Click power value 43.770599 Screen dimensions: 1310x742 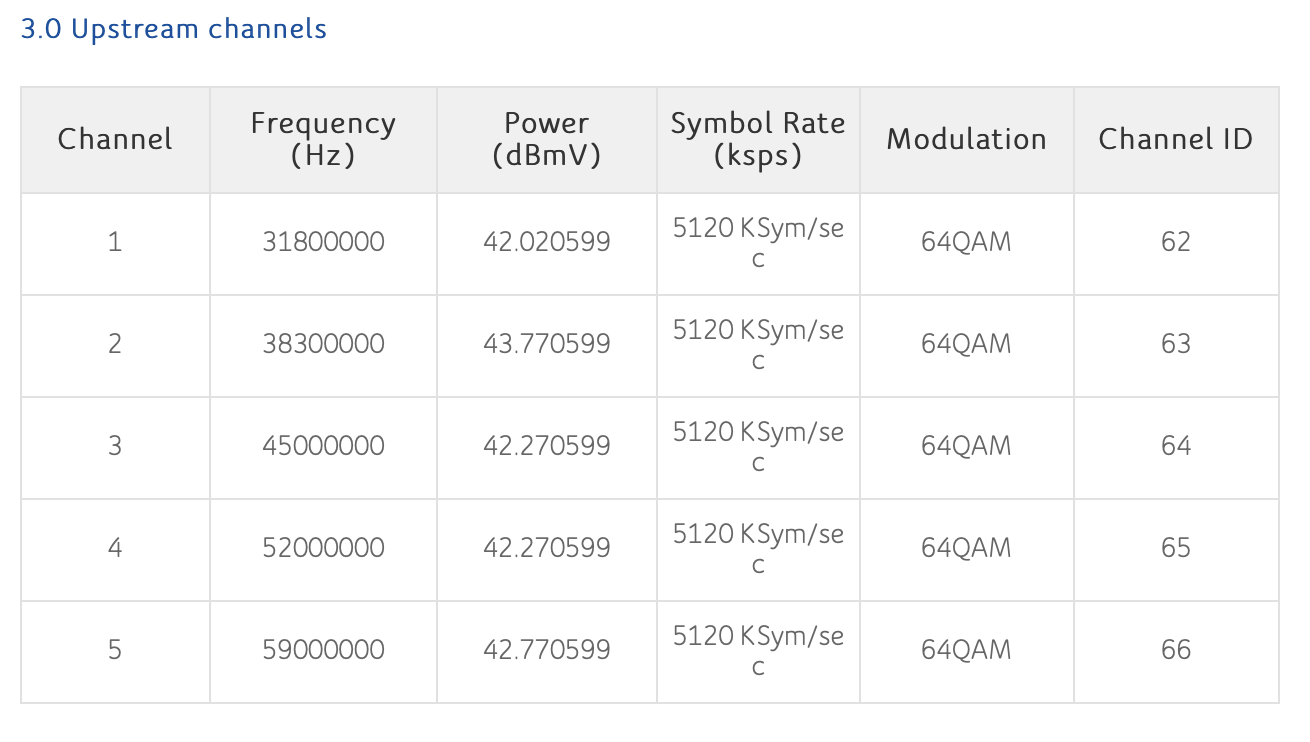coord(546,344)
